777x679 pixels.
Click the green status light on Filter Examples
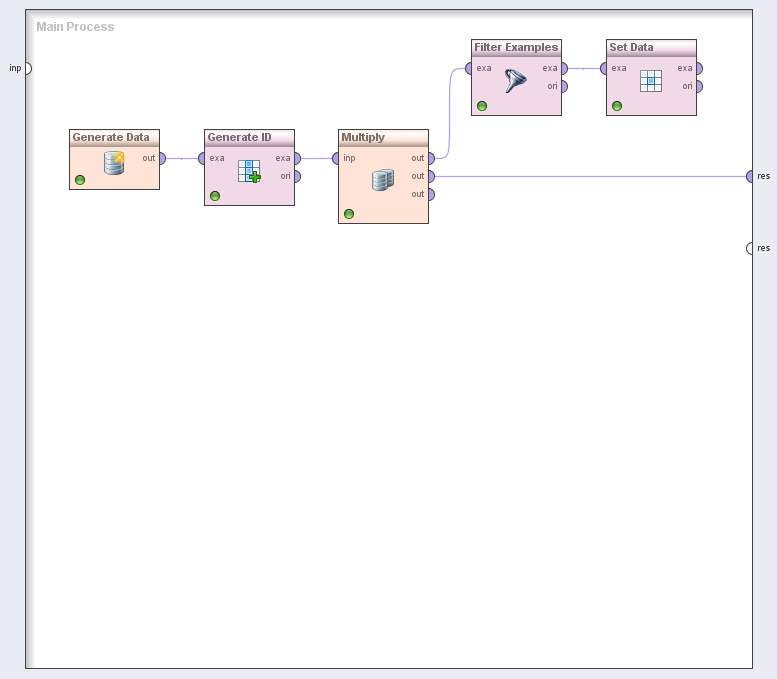pos(482,106)
